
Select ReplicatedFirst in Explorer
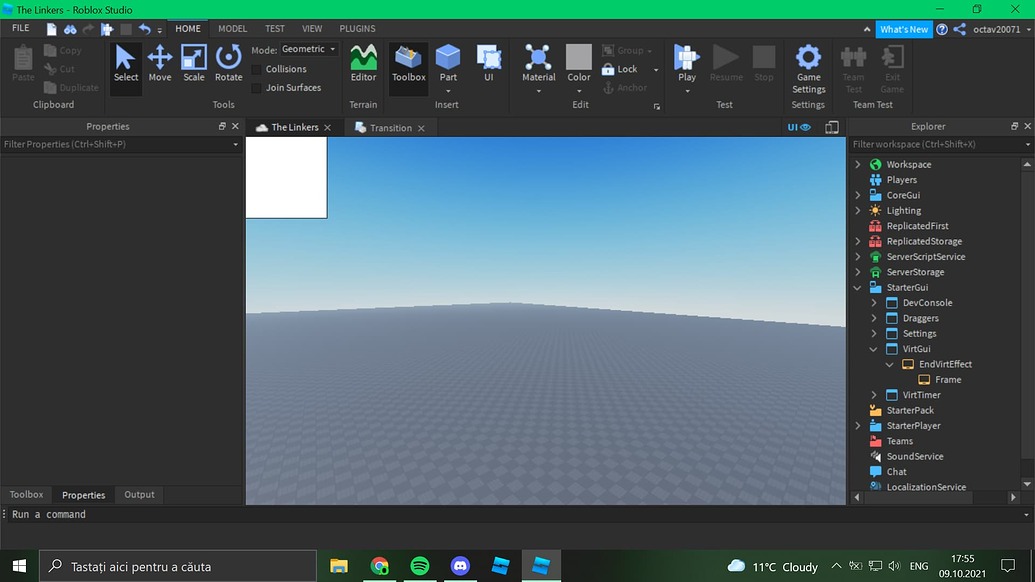pos(917,226)
